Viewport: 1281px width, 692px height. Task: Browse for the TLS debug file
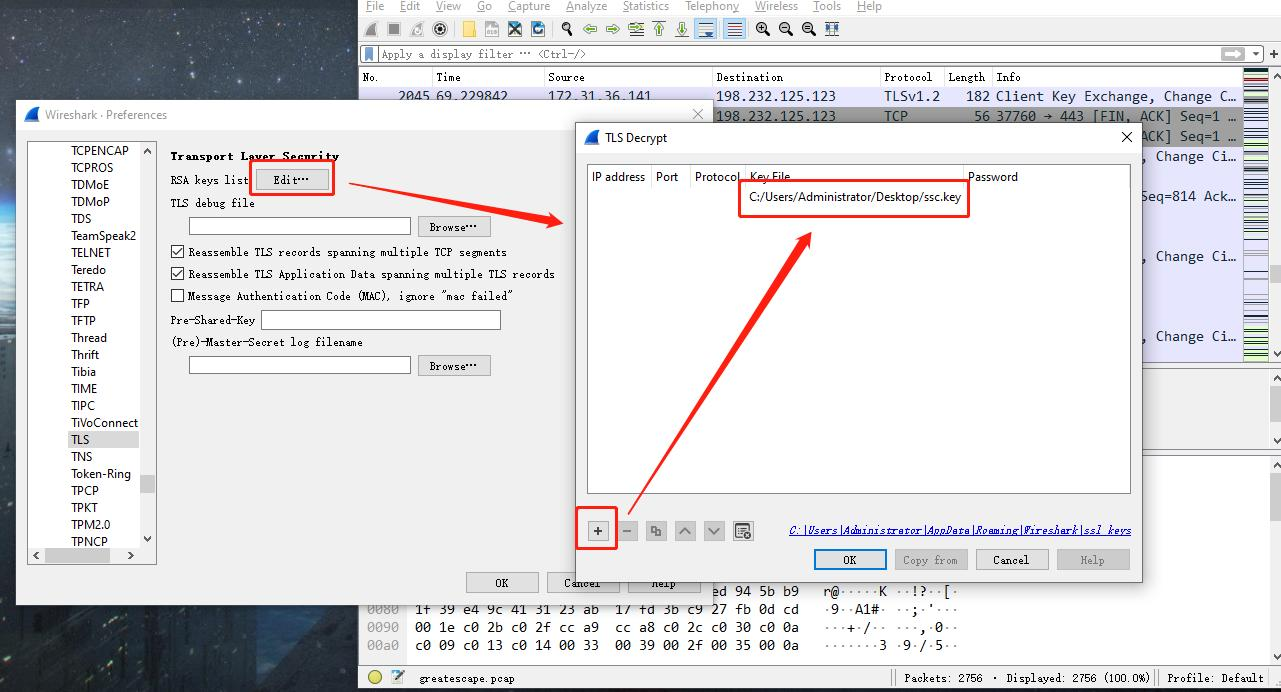point(454,227)
